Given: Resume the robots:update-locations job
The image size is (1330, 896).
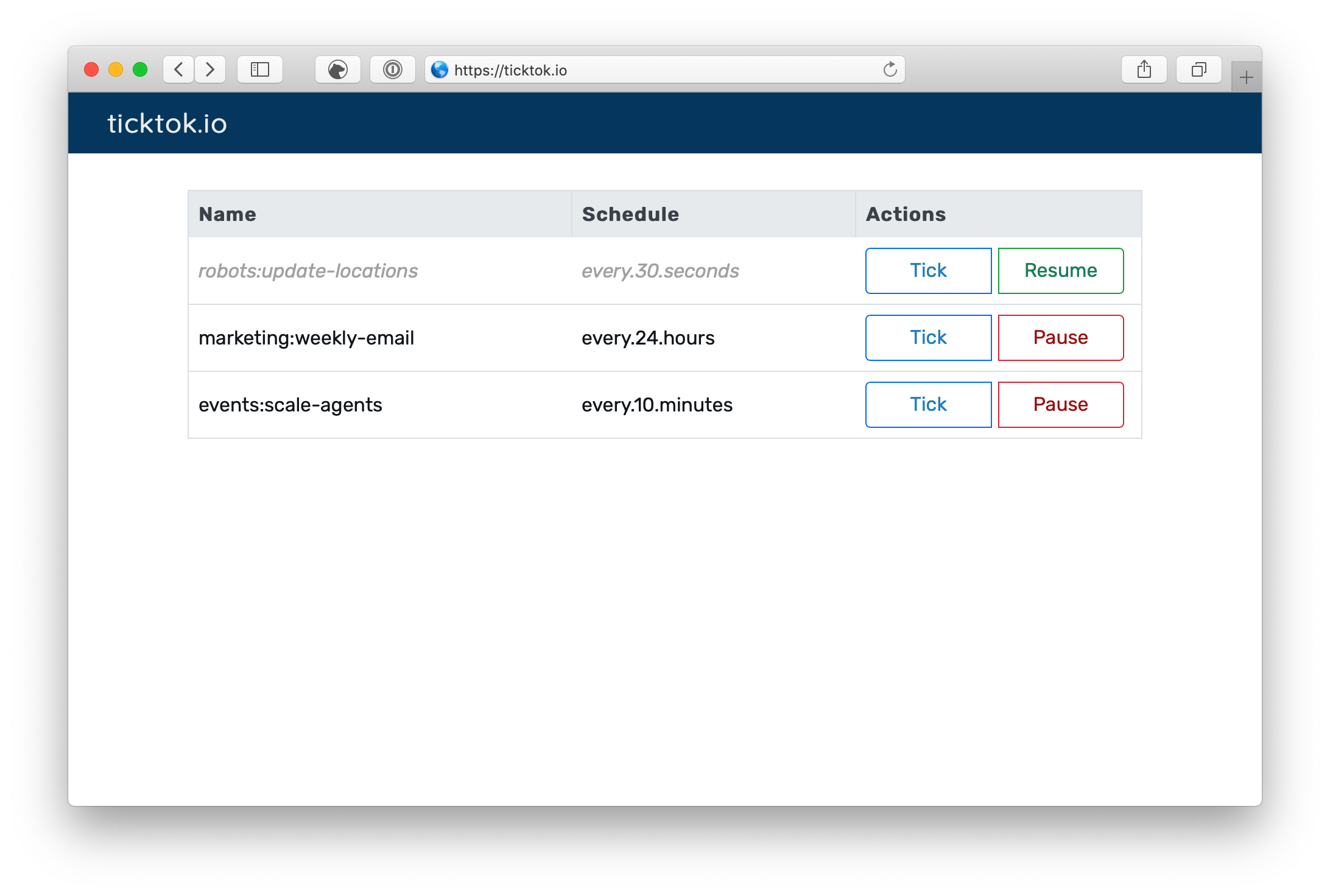Looking at the screenshot, I should [x=1060, y=271].
